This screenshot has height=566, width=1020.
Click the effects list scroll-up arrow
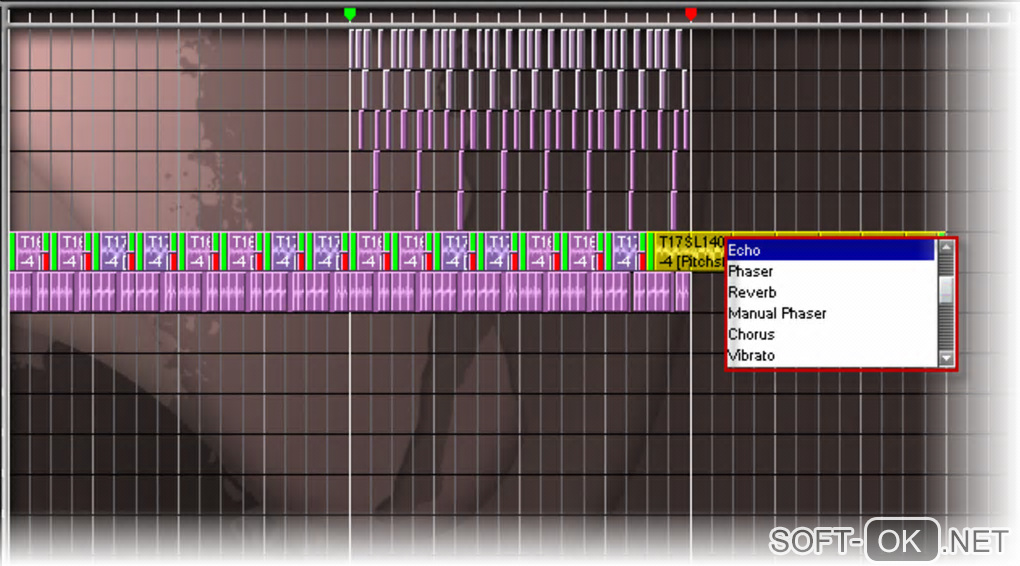tap(946, 247)
